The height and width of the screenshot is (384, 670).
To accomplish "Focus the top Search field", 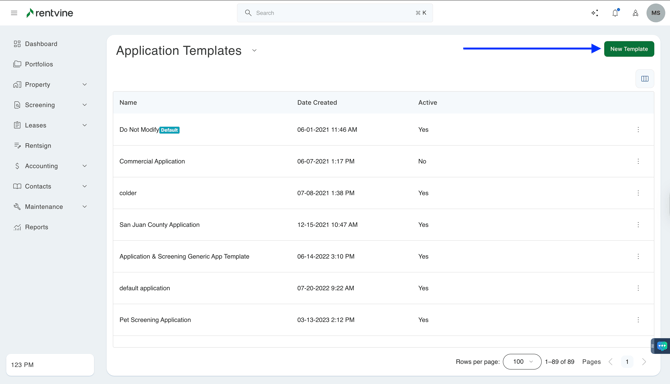I will [x=335, y=13].
